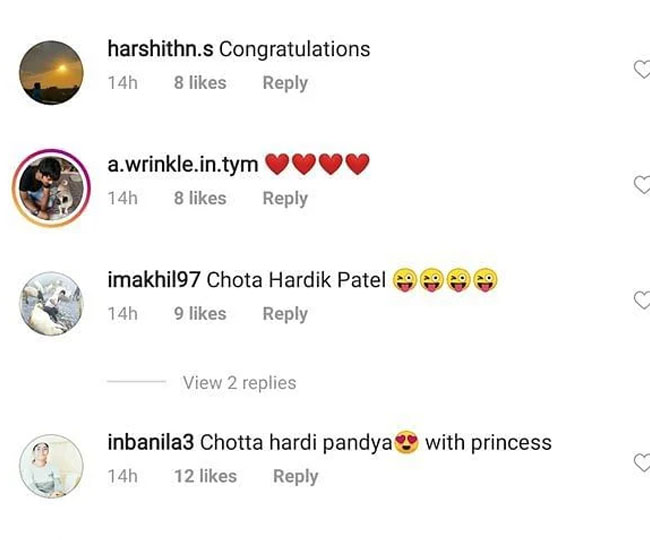
Task: Open harshithn.s sunset profile picture
Action: click(51, 72)
